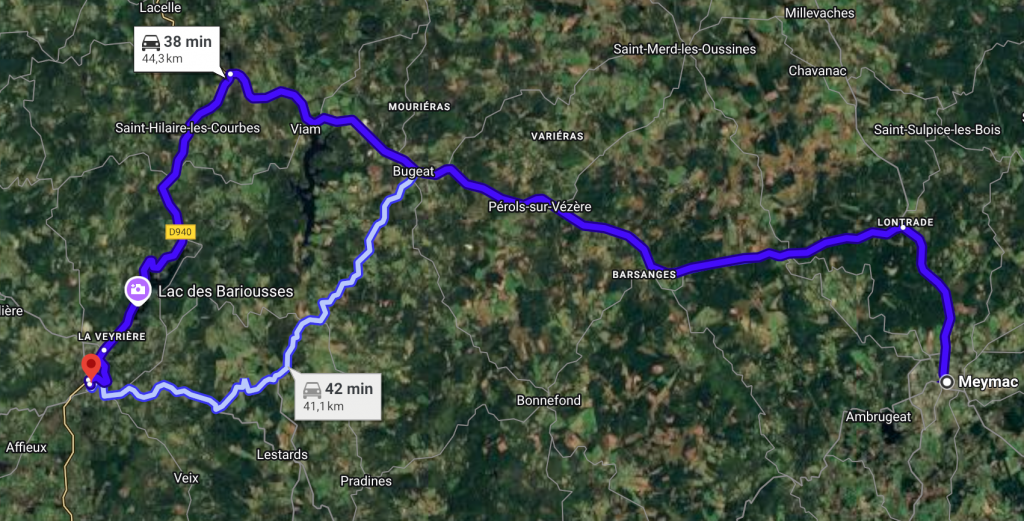
Task: Click the Bugeat town label
Action: [413, 171]
